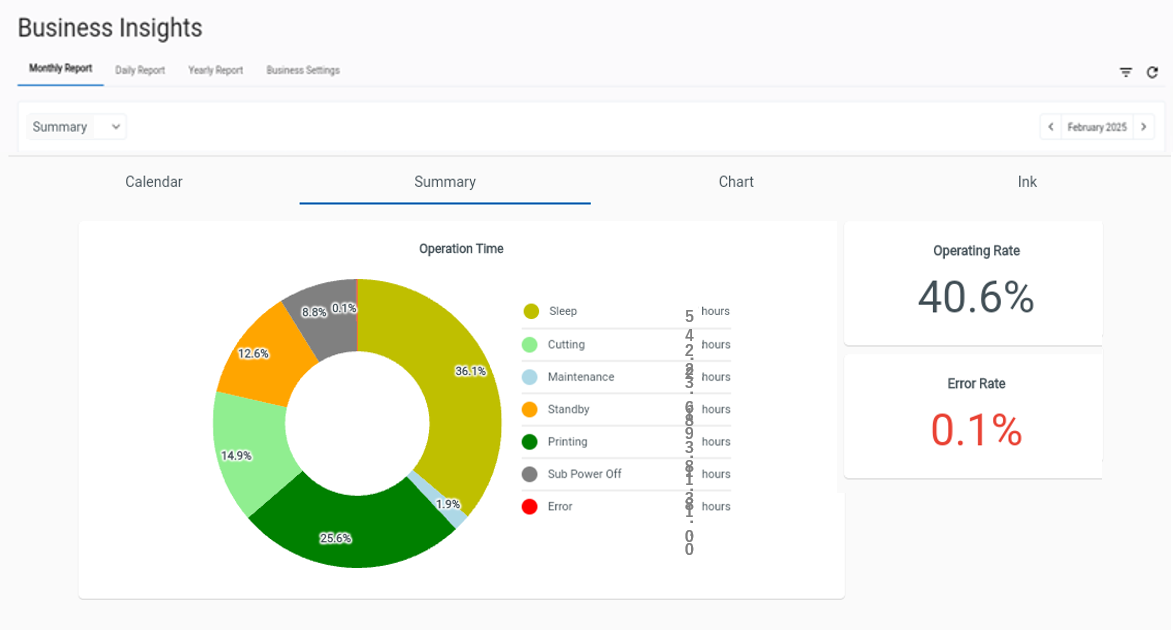
Task: Open the Chart view tab
Action: click(x=736, y=182)
